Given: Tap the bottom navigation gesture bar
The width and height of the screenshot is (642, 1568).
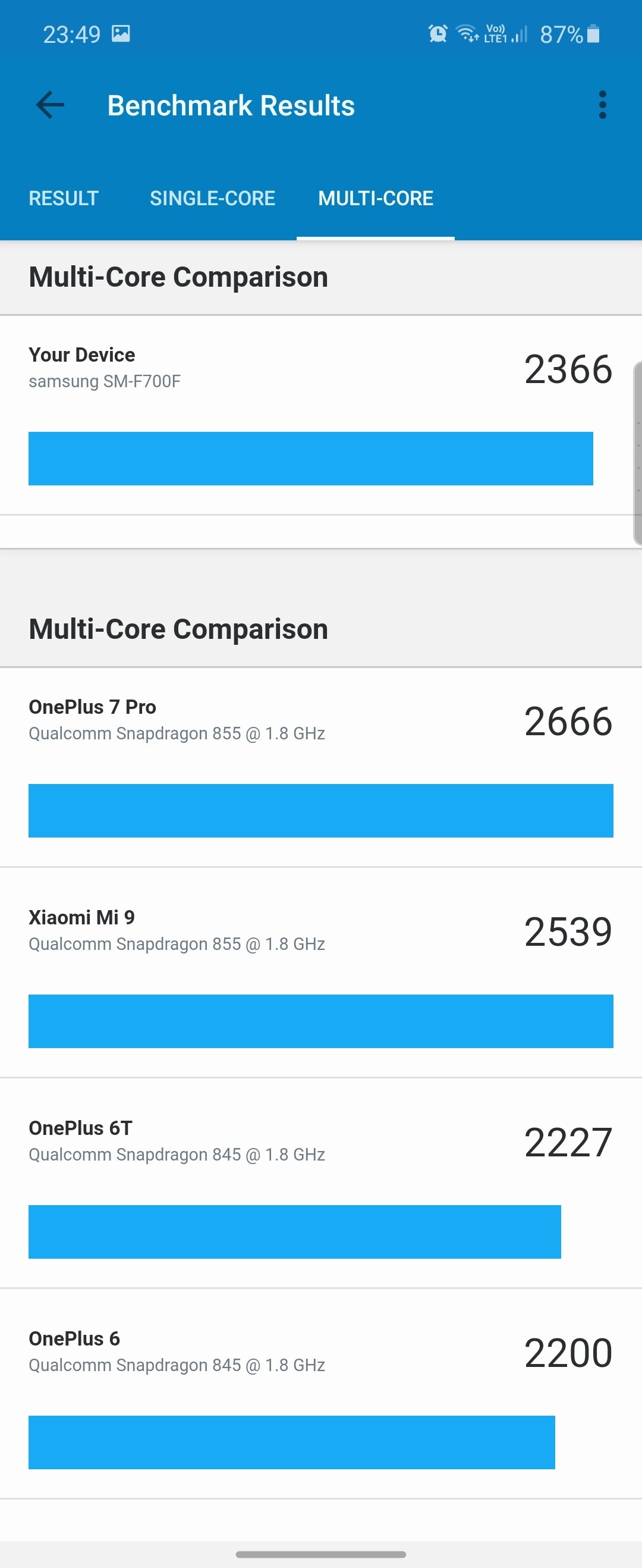Looking at the screenshot, I should click(320, 1553).
